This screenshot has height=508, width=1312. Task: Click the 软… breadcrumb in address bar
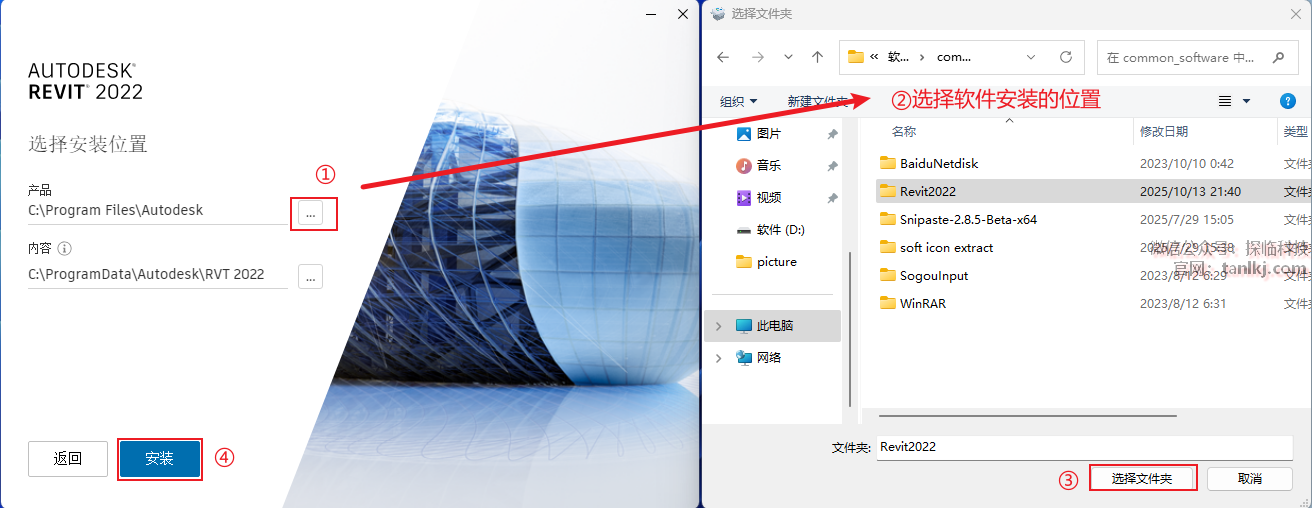click(x=899, y=57)
